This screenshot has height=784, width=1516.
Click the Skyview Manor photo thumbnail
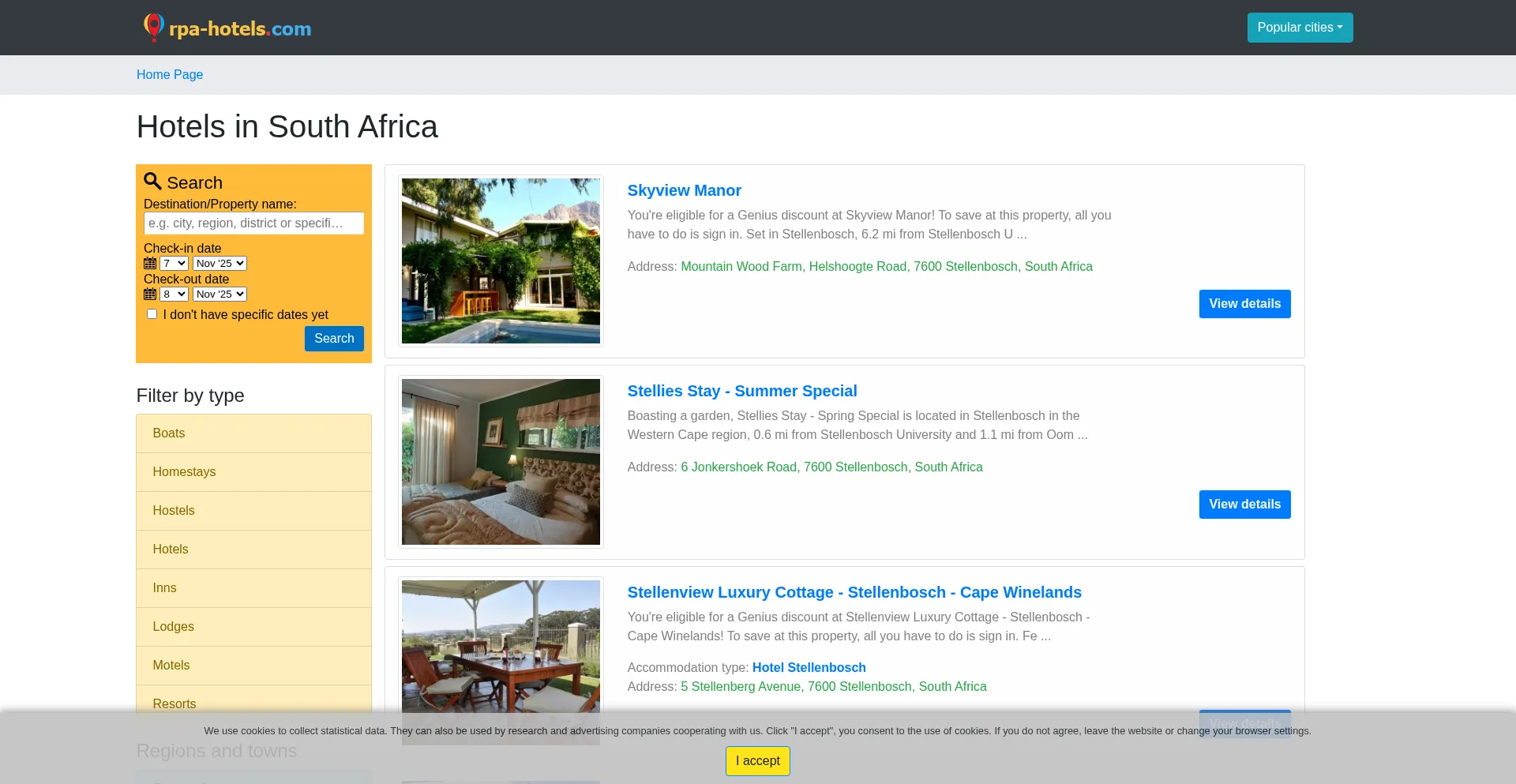(501, 261)
